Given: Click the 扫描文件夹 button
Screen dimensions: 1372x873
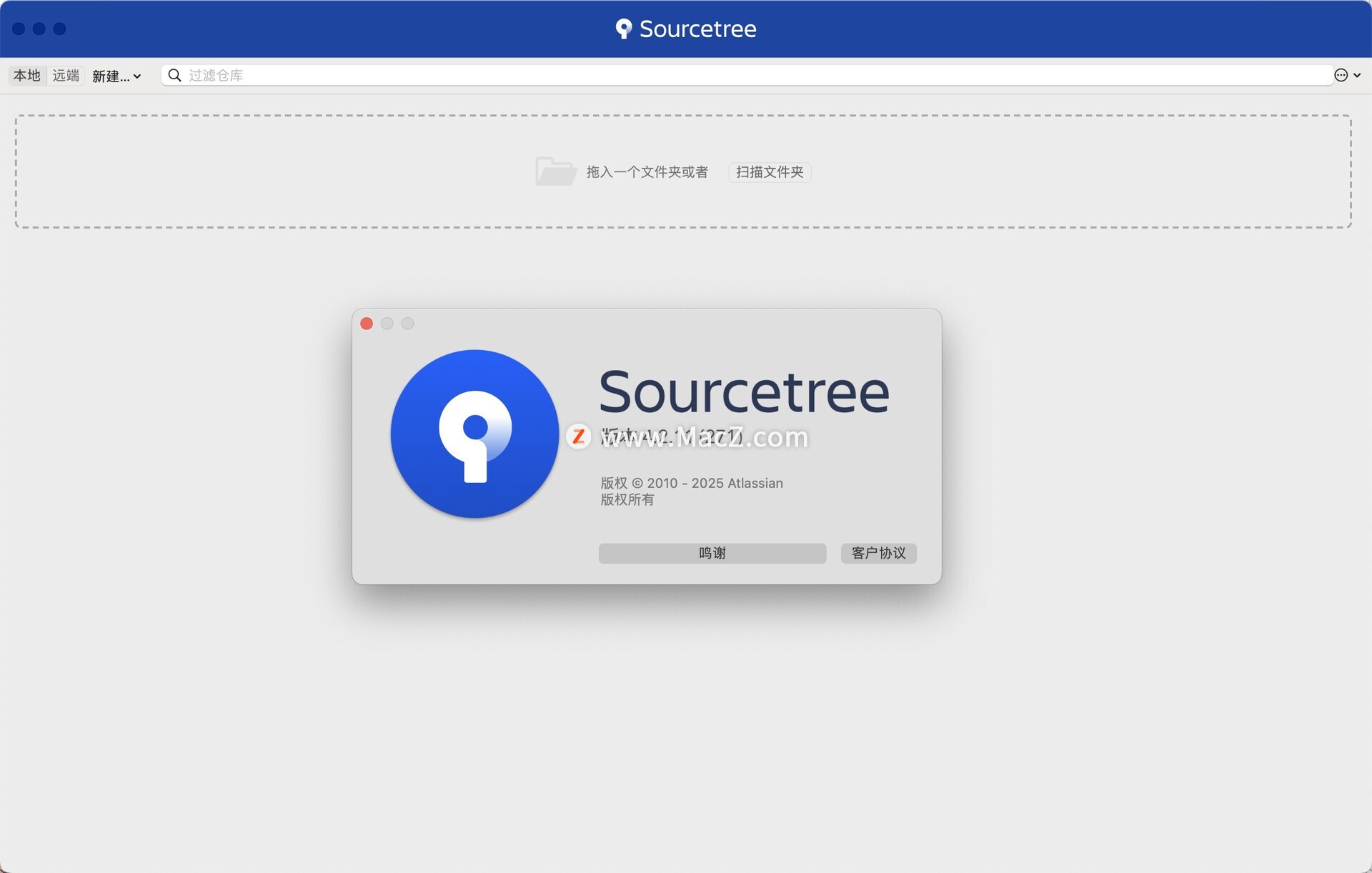Looking at the screenshot, I should (770, 172).
